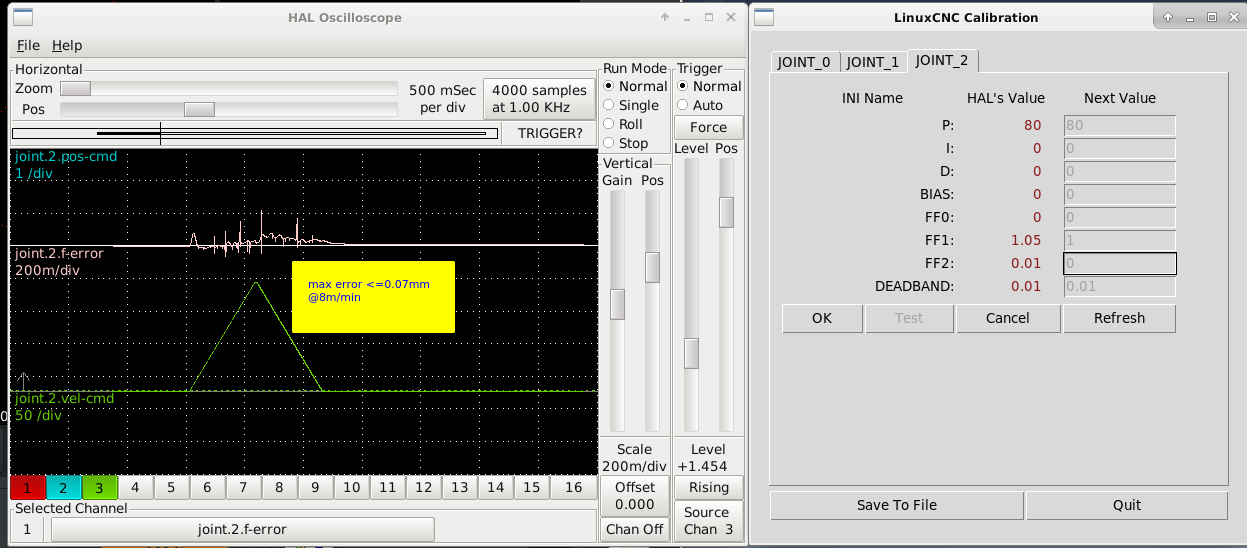This screenshot has height=548, width=1247.
Task: Click the joint.2.vel-cmd trace label
Action: [64, 398]
